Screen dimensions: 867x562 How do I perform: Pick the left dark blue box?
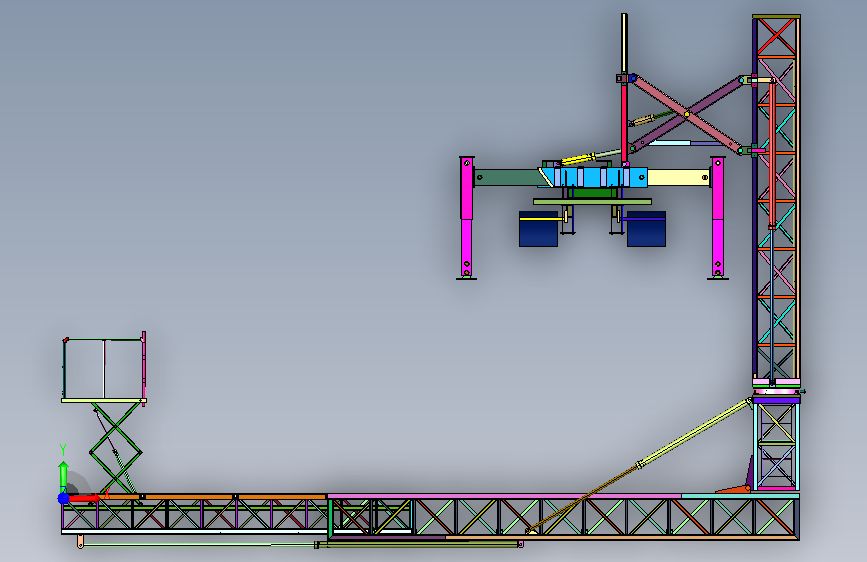[x=538, y=228]
